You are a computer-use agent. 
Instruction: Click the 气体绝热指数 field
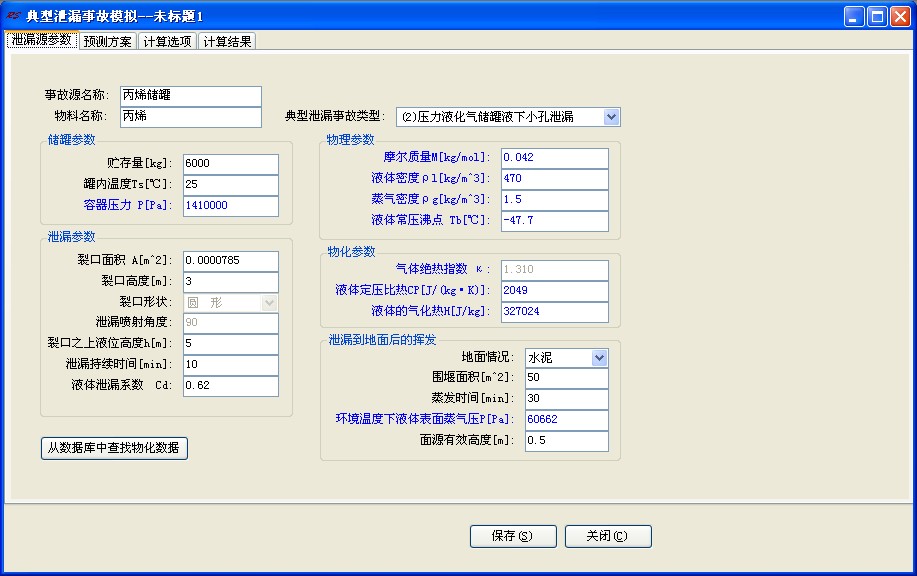click(x=555, y=270)
